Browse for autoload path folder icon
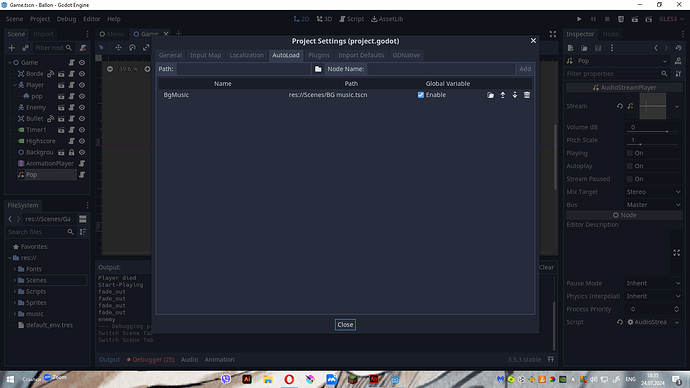The image size is (690, 388). tap(318, 69)
